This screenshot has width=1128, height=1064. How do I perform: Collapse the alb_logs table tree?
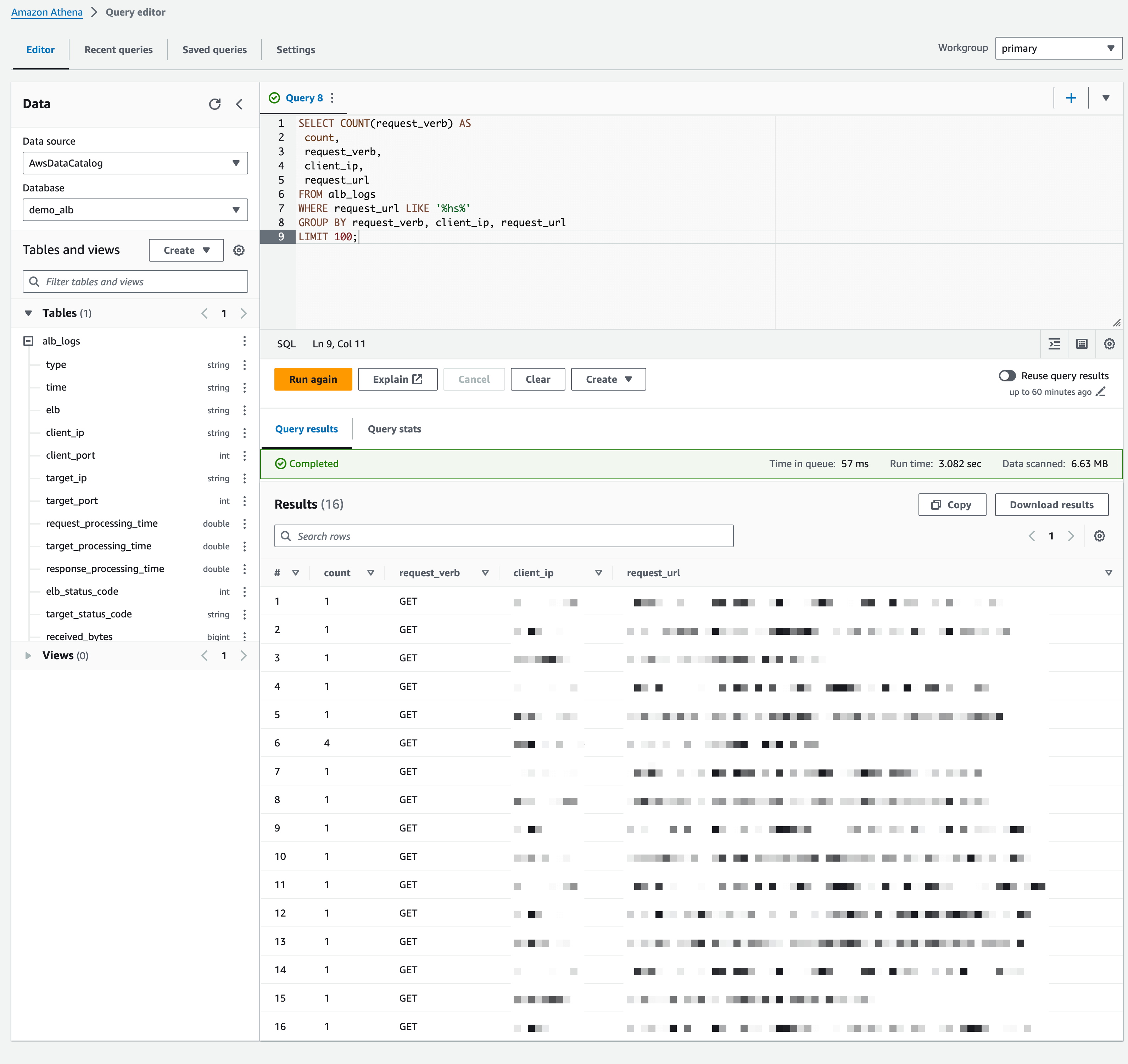[x=28, y=341]
